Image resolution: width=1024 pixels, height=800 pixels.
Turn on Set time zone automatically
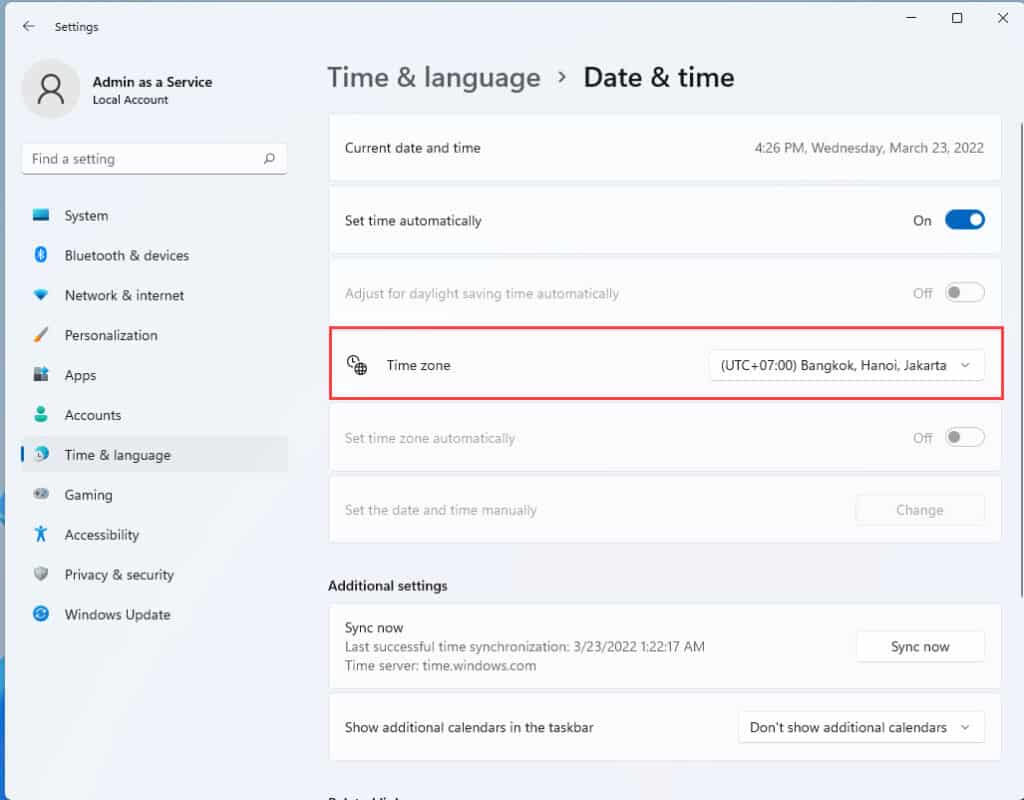point(963,437)
